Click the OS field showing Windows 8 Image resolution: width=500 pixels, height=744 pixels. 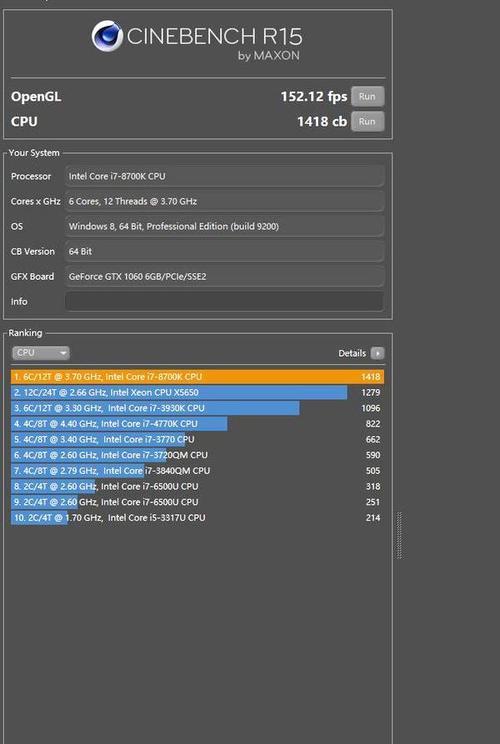(x=224, y=226)
